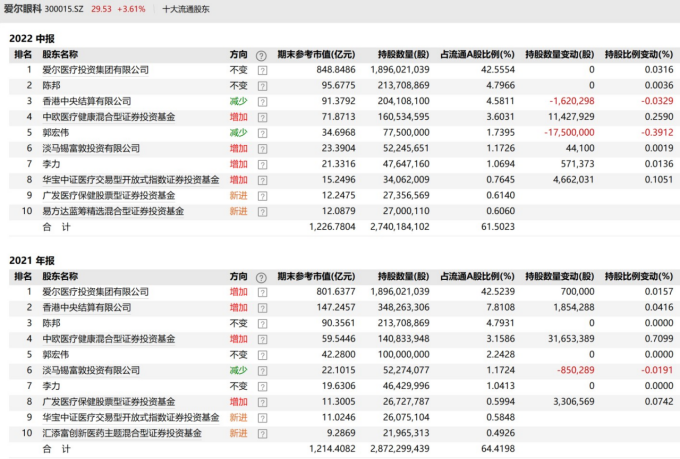Select the 2022 中报 section heading

tap(32, 37)
